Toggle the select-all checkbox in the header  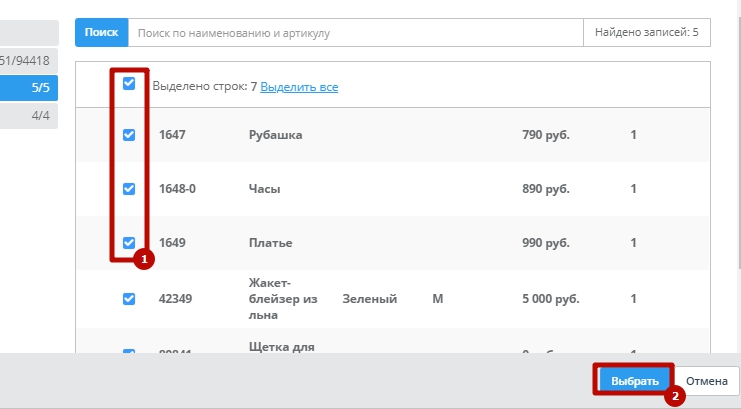[129, 84]
